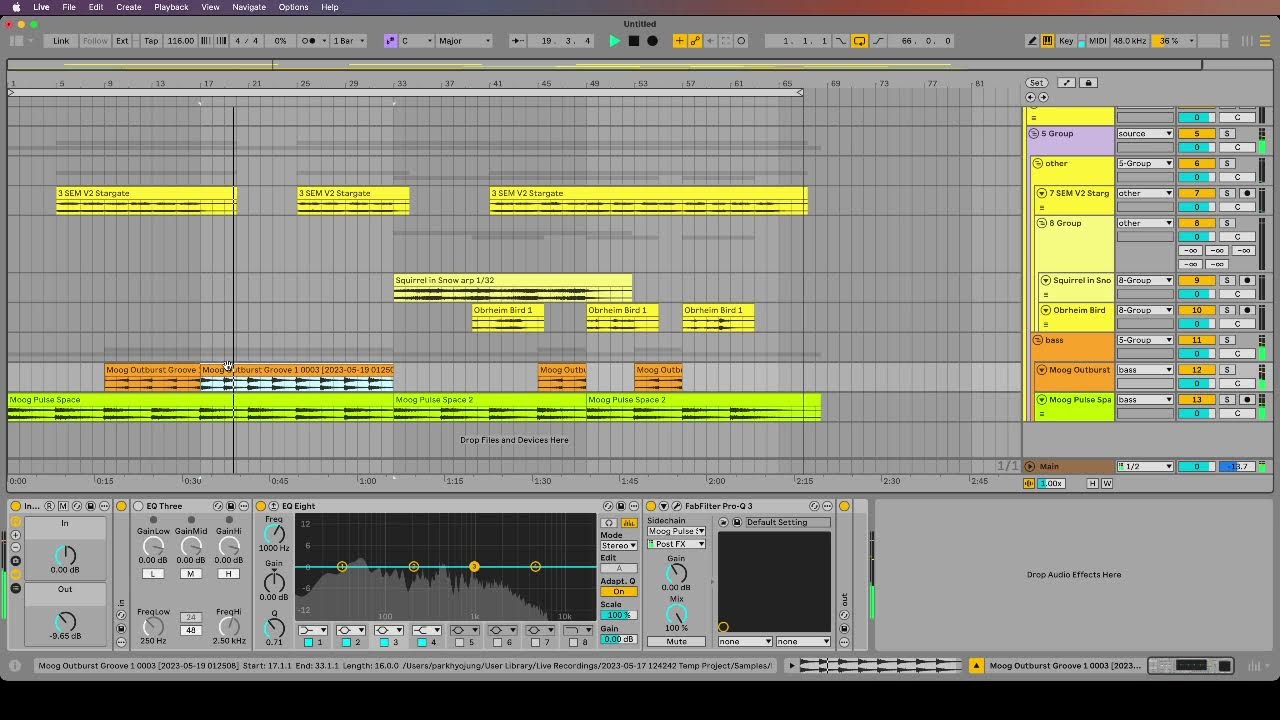Click the EQ Three device activator
The height and width of the screenshot is (720, 1280).
click(x=138, y=506)
